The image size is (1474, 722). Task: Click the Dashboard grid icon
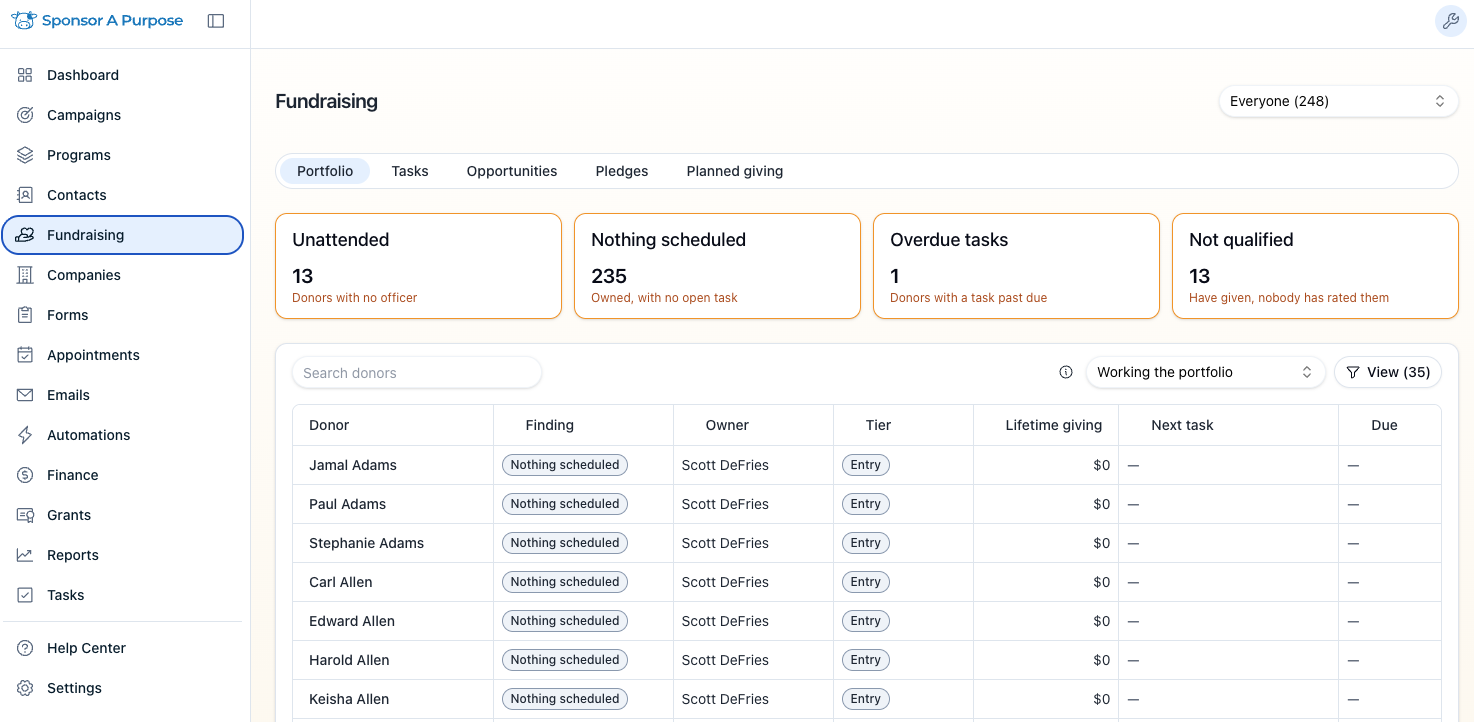[25, 75]
